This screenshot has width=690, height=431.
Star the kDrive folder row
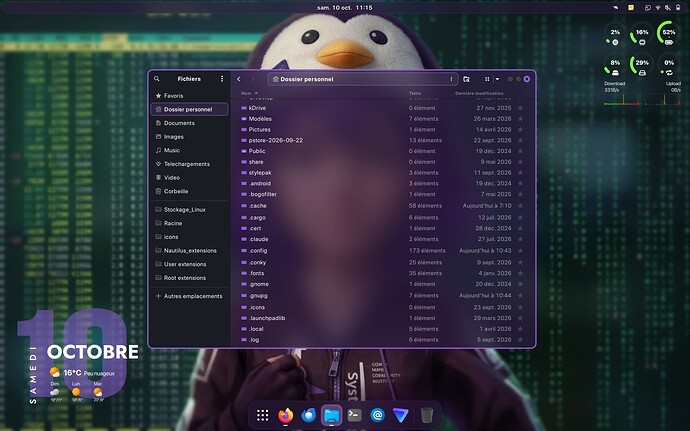coord(521,108)
